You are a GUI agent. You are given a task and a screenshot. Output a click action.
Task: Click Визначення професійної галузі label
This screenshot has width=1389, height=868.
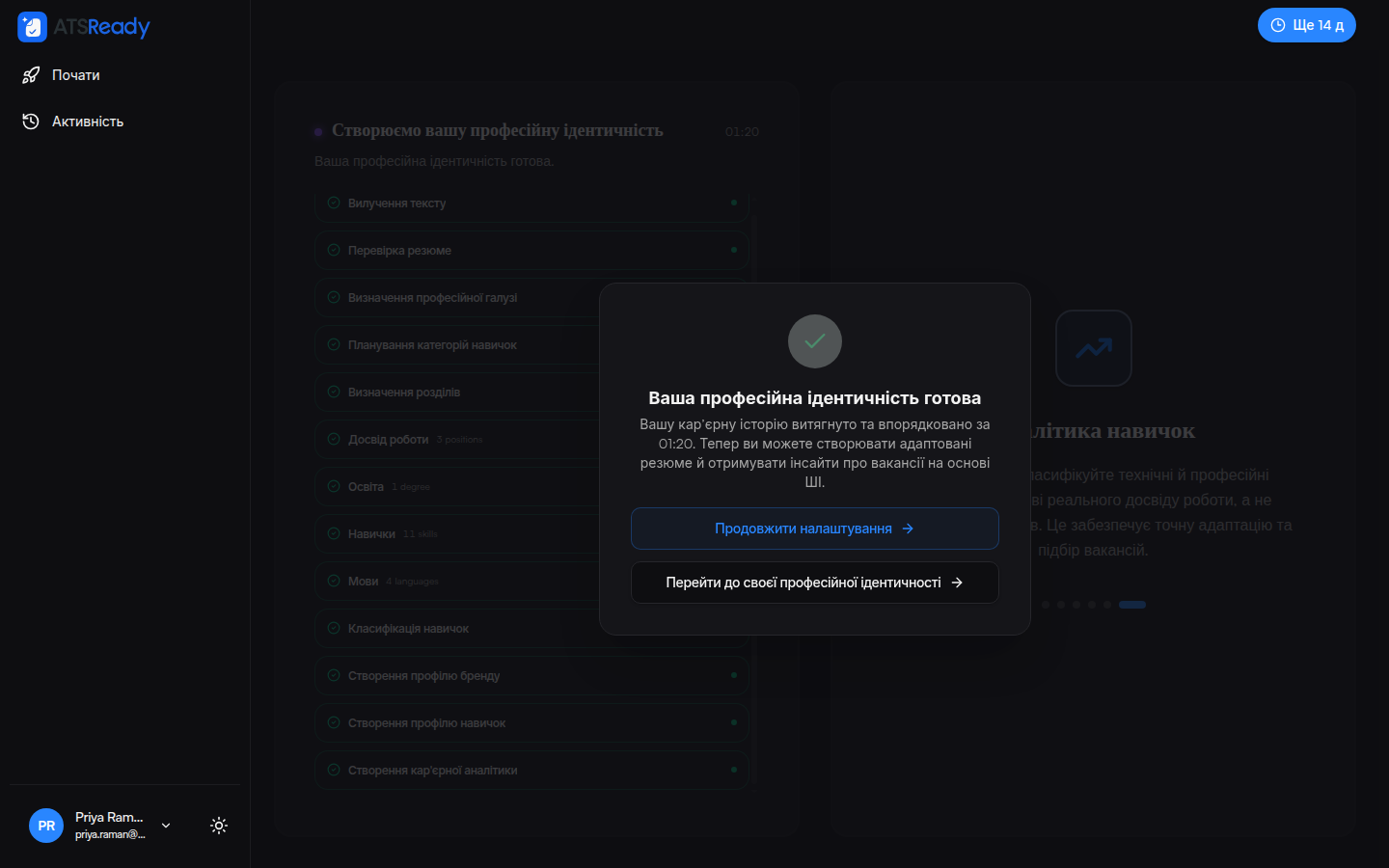(x=432, y=298)
